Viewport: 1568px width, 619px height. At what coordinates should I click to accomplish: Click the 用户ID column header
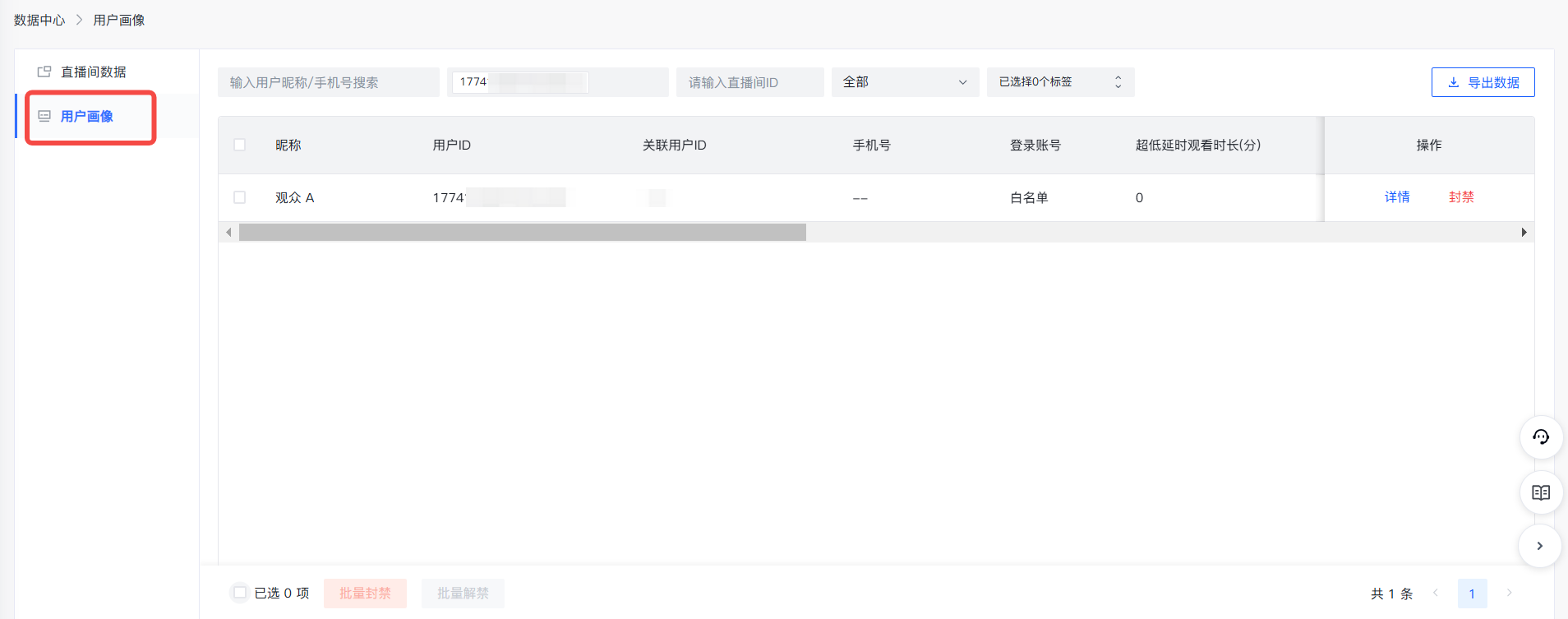[451, 145]
